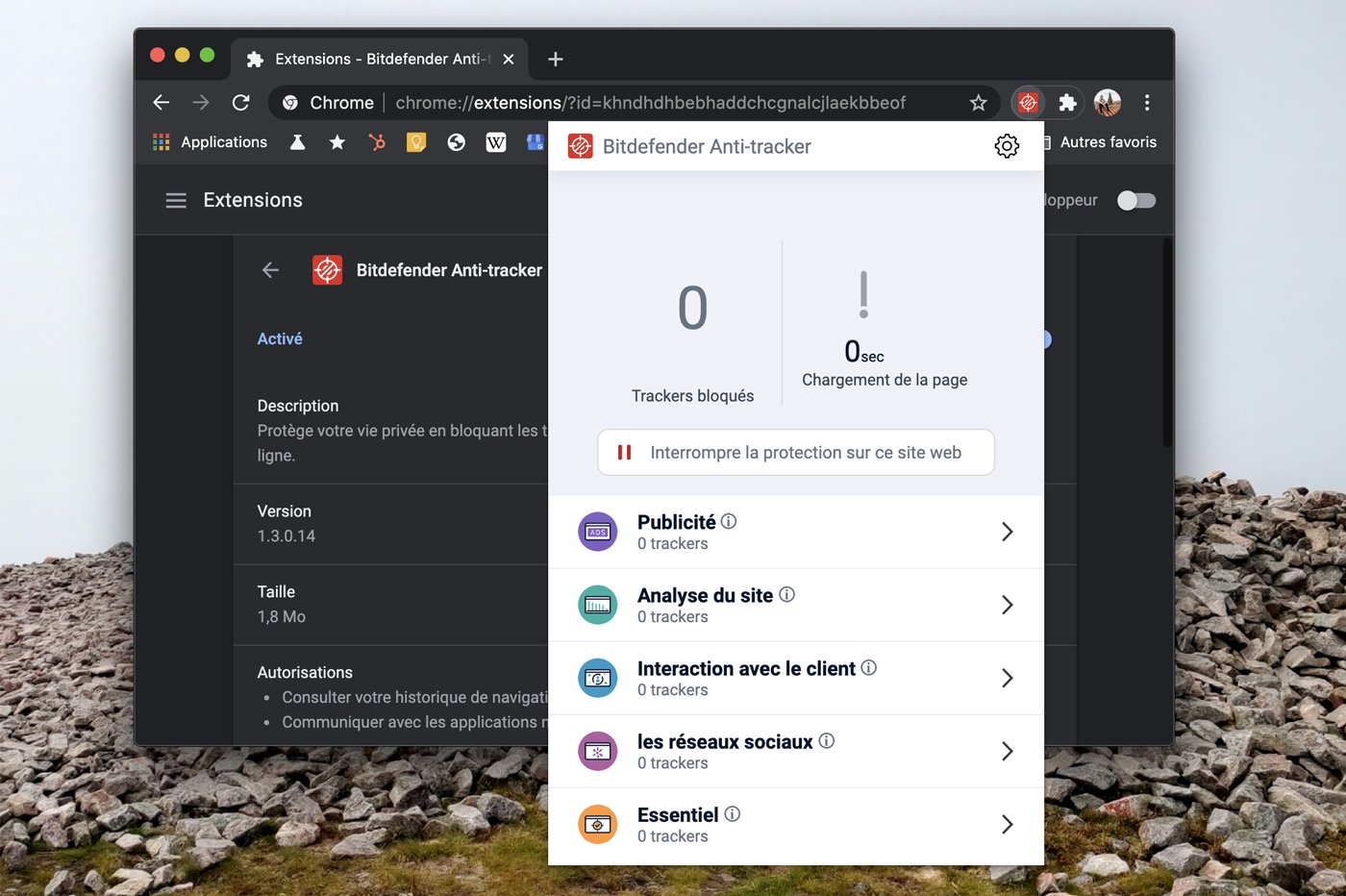This screenshot has width=1346, height=896.
Task: Open the yellow lightbulb Keep bookmark
Action: point(416,142)
